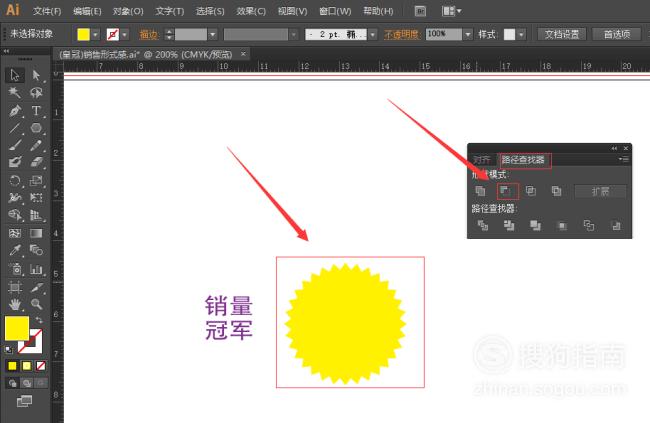Switch to the 路径查找器 tab
The height and width of the screenshot is (423, 650).
(x=523, y=160)
